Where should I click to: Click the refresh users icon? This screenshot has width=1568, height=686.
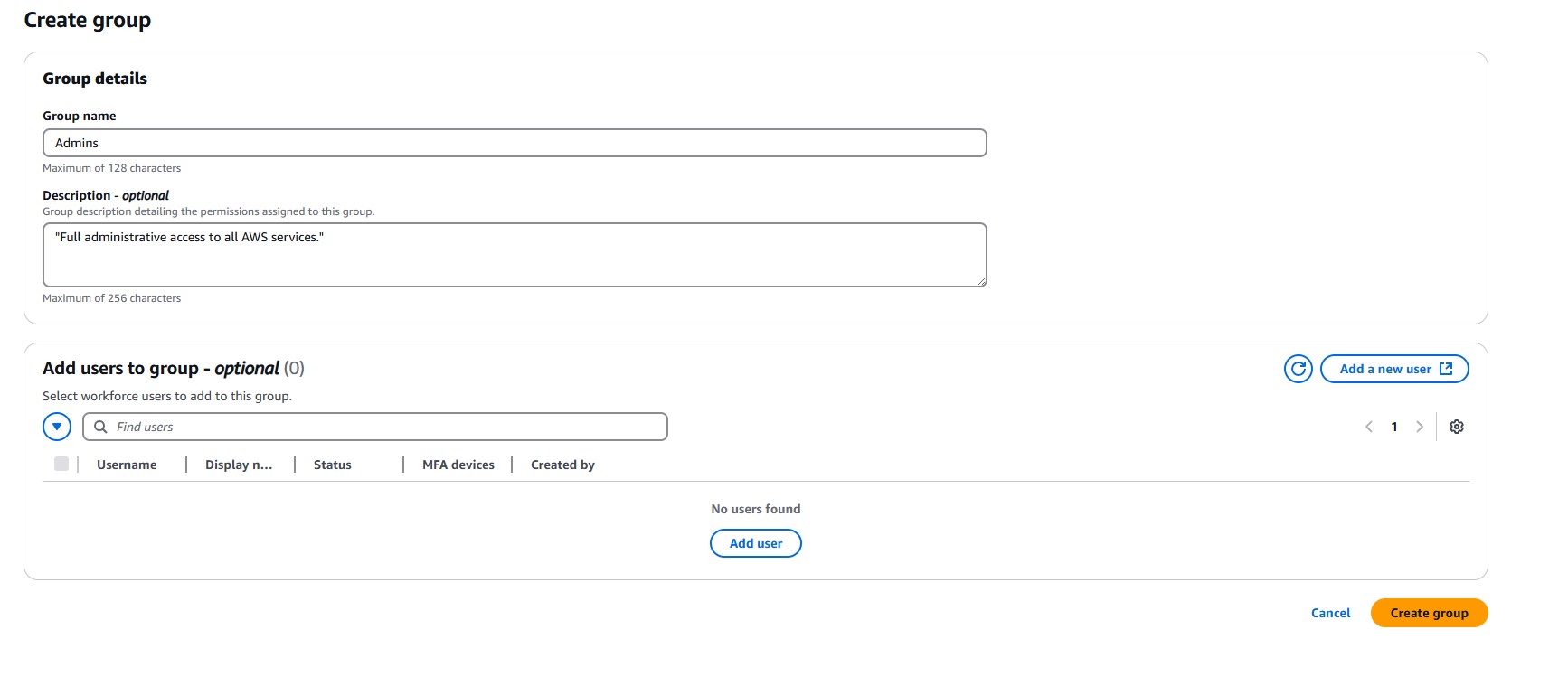click(1298, 369)
